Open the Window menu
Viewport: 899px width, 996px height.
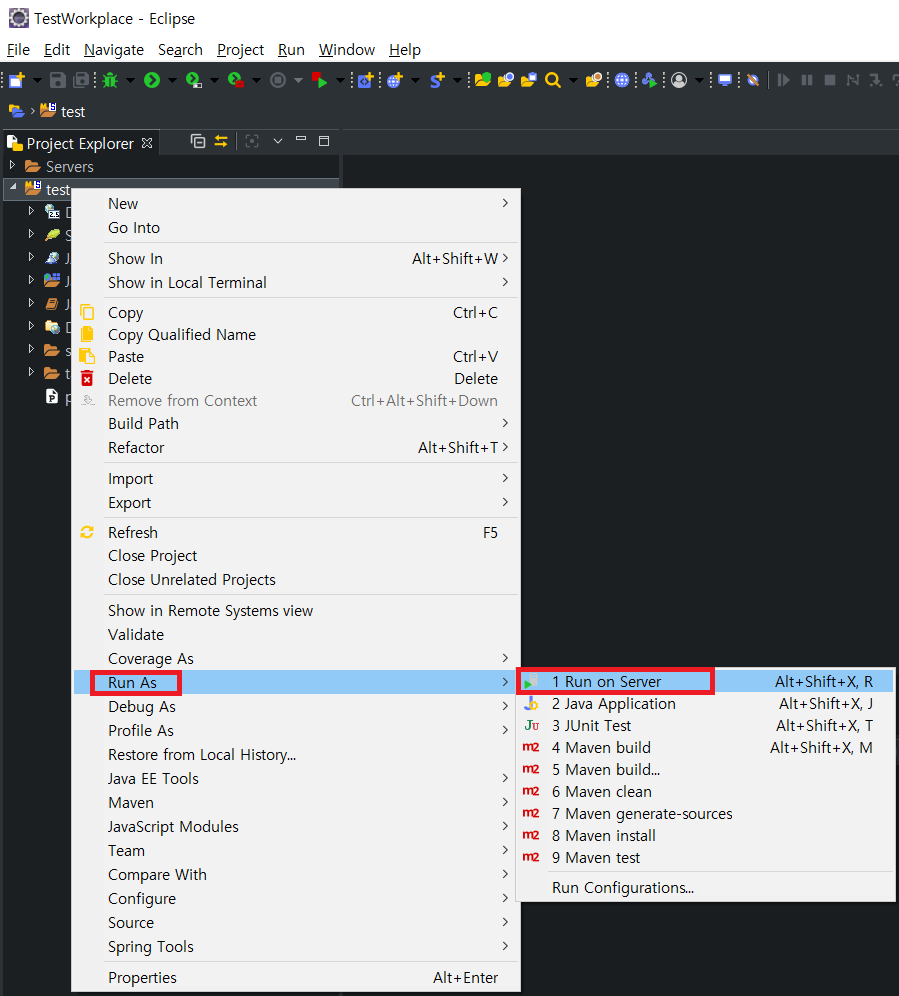347,50
